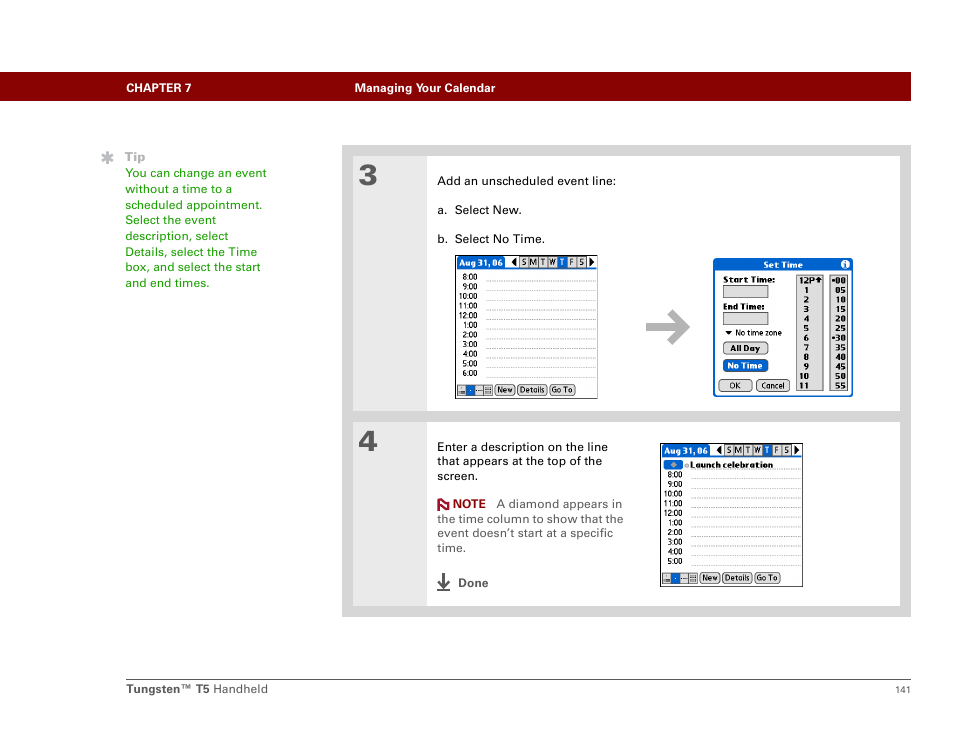Select Month view icon in step 4 calendar
Image resolution: width=954 pixels, height=738 pixels.
tap(692, 578)
